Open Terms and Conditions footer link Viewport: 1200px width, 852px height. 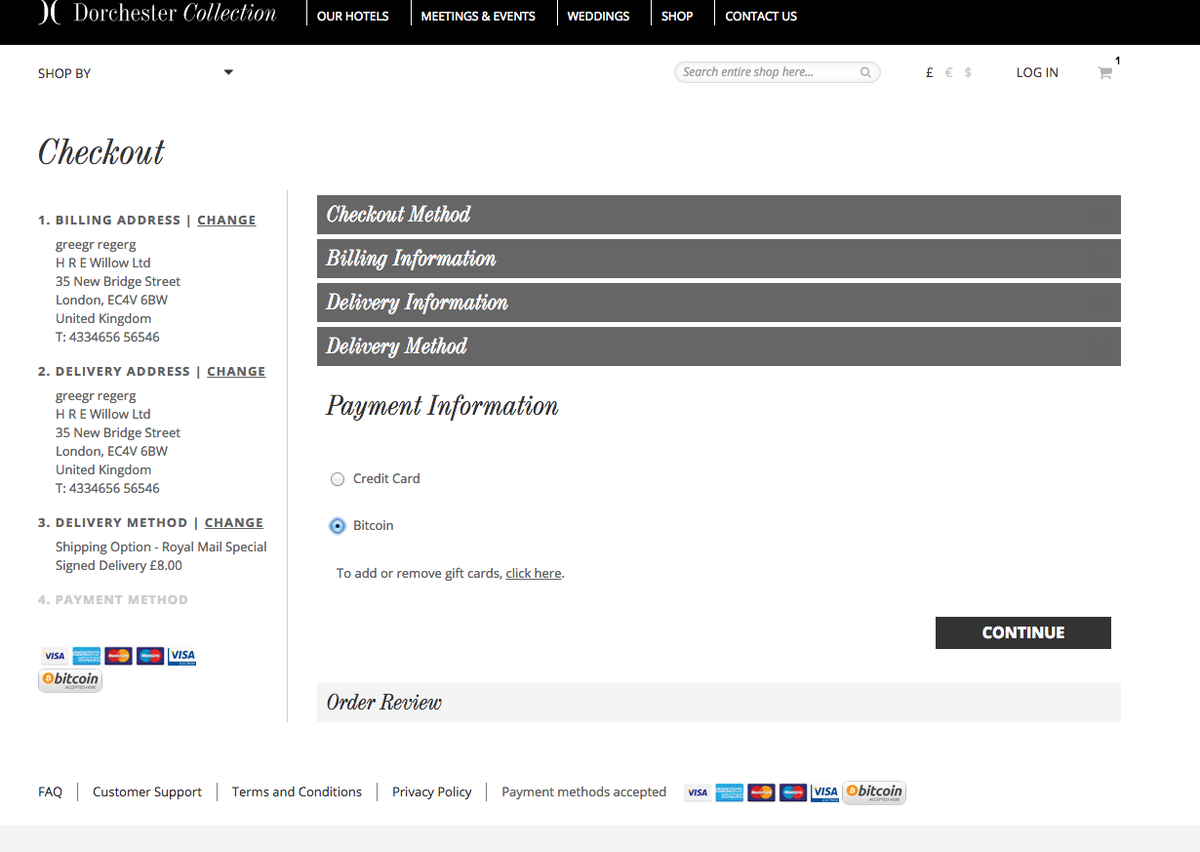[x=297, y=792]
